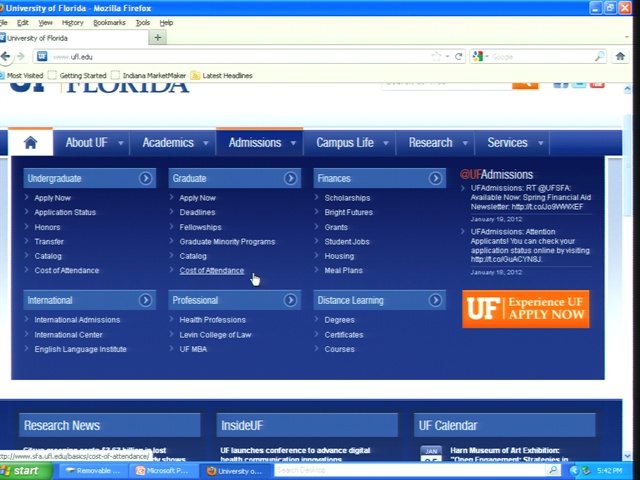640x480 pixels.
Task: Open the History menu
Action: pyautogui.click(x=73, y=23)
